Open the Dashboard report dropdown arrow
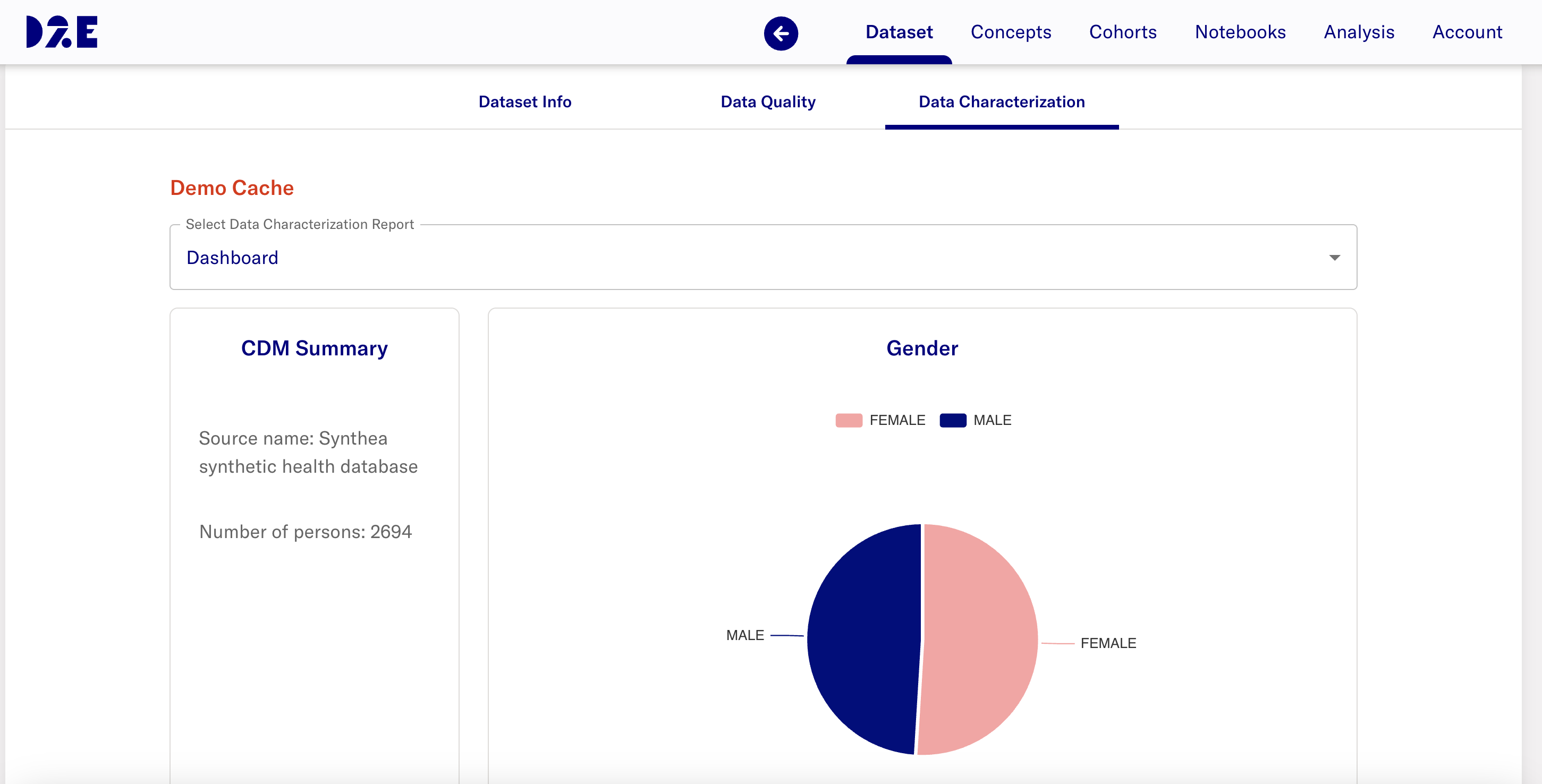The height and width of the screenshot is (784, 1542). [x=1334, y=257]
